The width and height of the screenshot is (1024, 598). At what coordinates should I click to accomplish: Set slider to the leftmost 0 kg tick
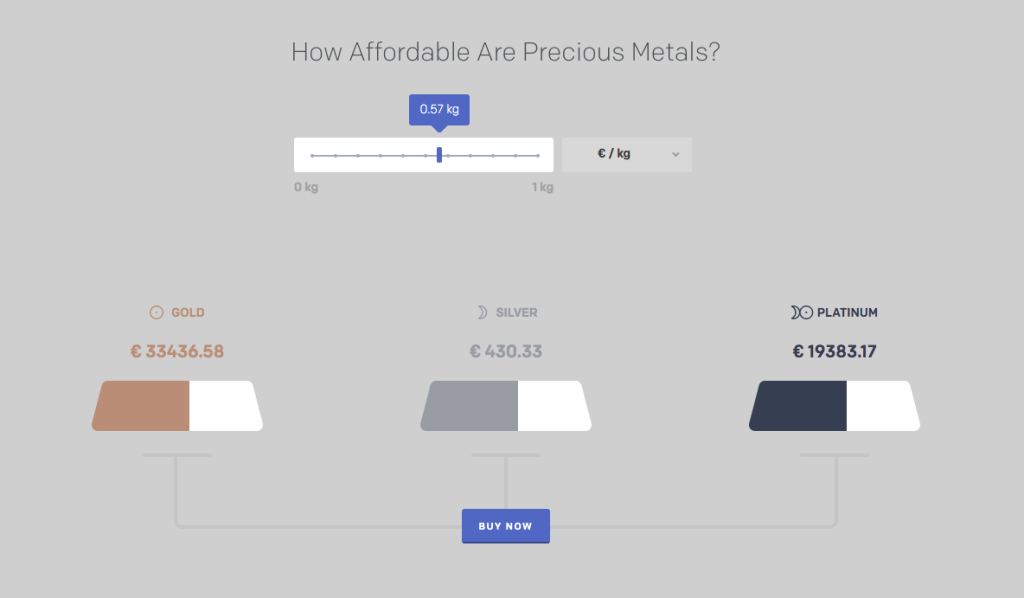point(313,155)
